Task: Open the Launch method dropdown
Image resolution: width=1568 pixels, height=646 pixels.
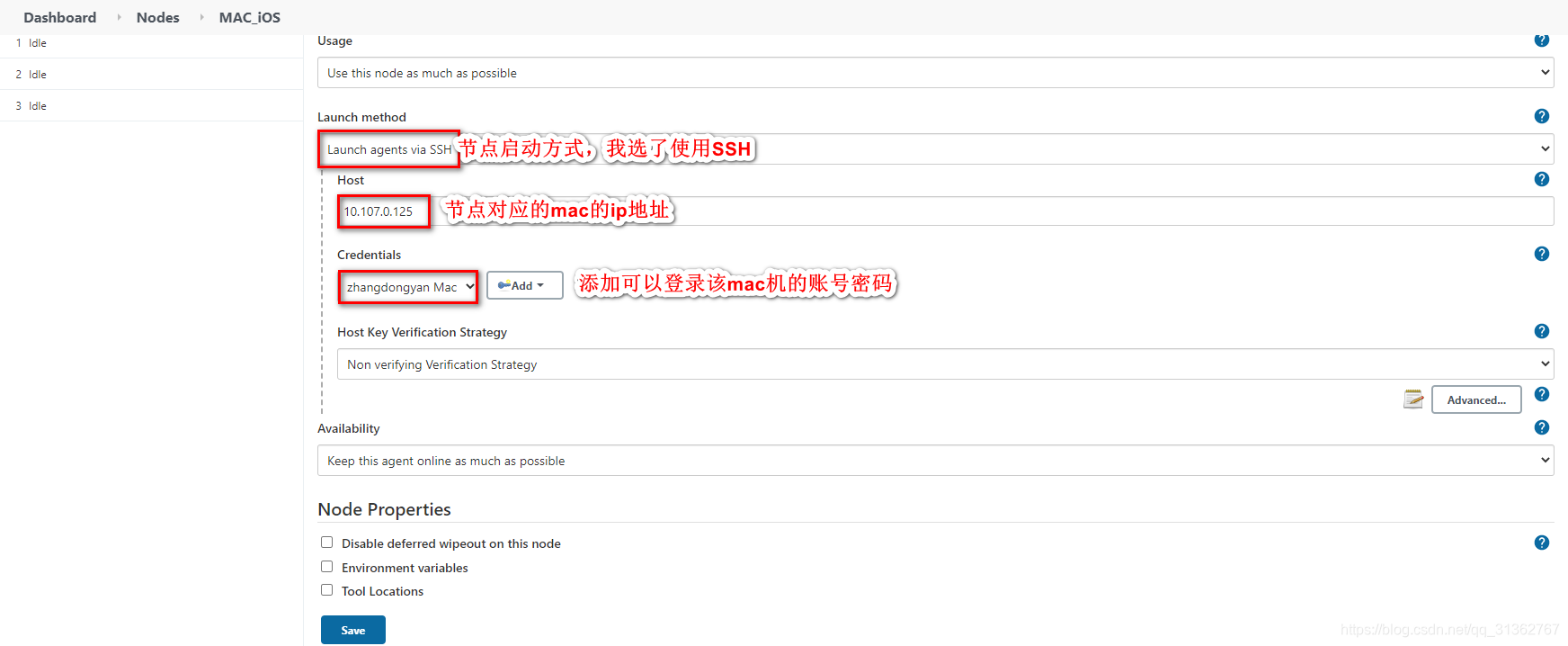Action: tap(935, 149)
